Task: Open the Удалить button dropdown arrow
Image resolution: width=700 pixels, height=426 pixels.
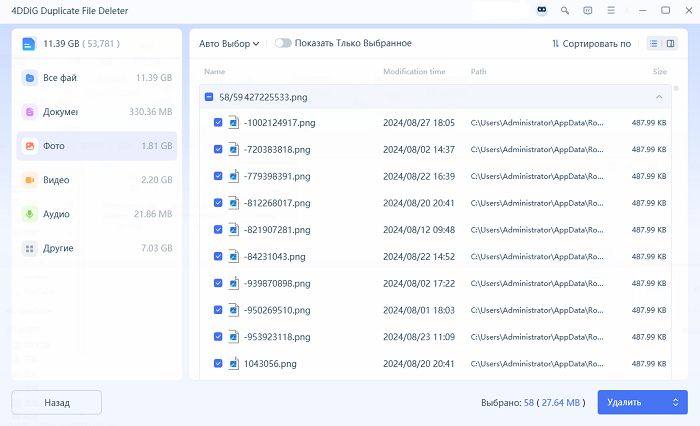Action: (x=675, y=402)
